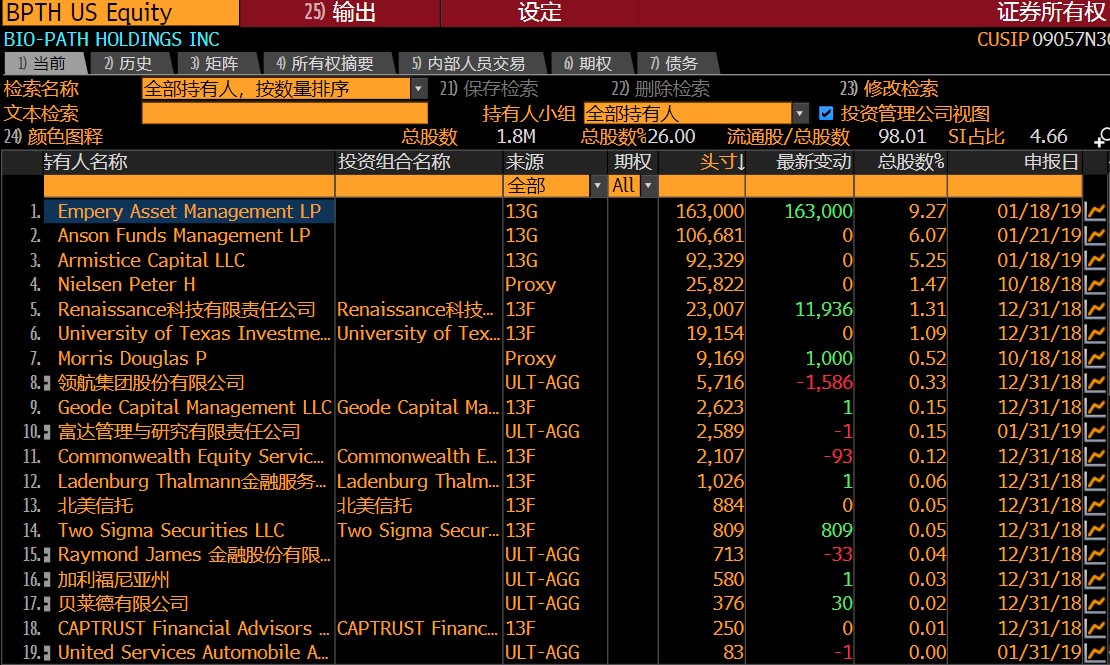Click 投资组合名称 filter field
This screenshot has height=665, width=1110.
[x=419, y=186]
